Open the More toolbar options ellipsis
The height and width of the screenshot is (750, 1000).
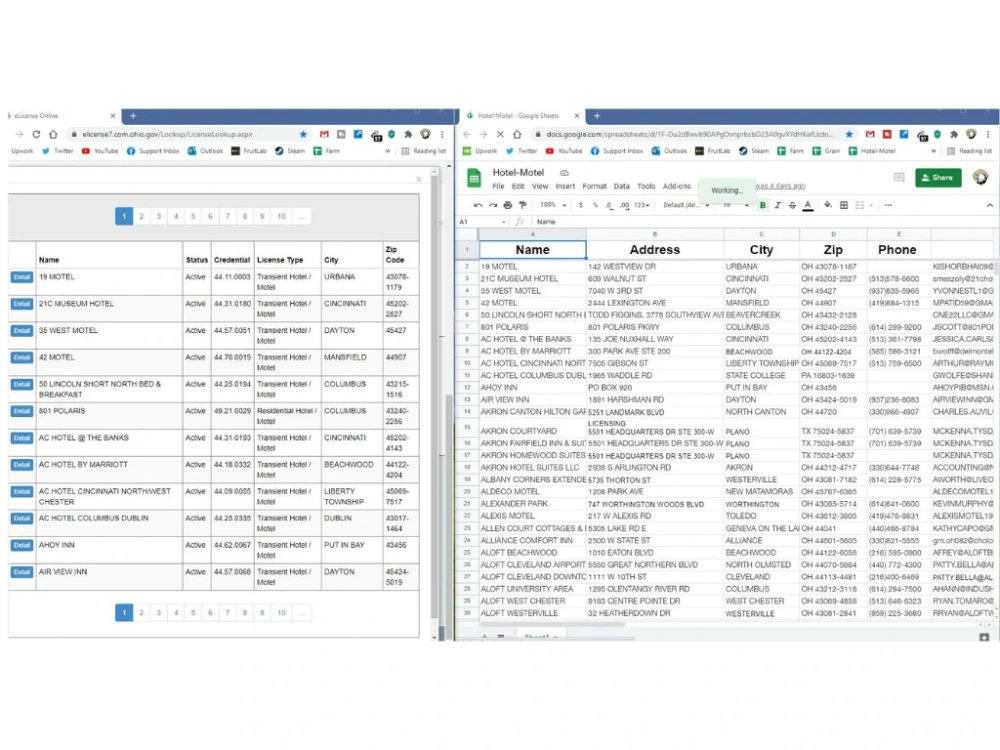pyautogui.click(x=888, y=205)
